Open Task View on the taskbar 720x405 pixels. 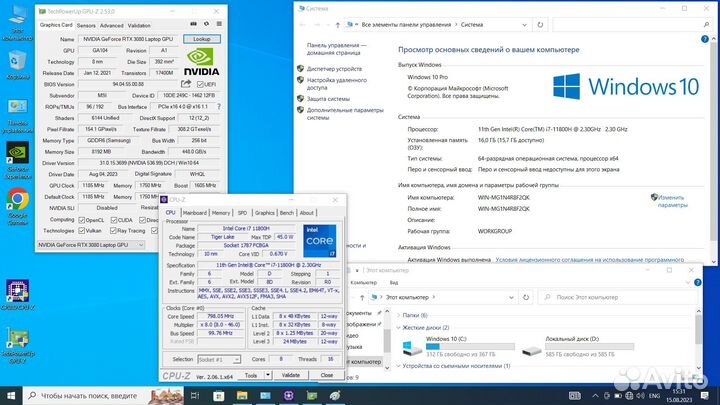tap(195, 395)
